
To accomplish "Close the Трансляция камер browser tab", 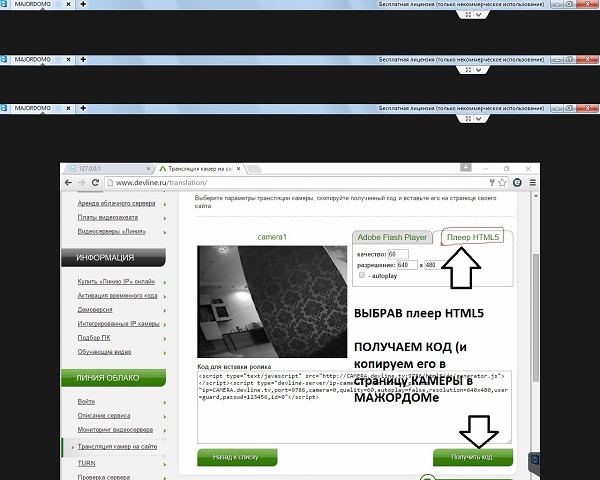I will point(238,168).
